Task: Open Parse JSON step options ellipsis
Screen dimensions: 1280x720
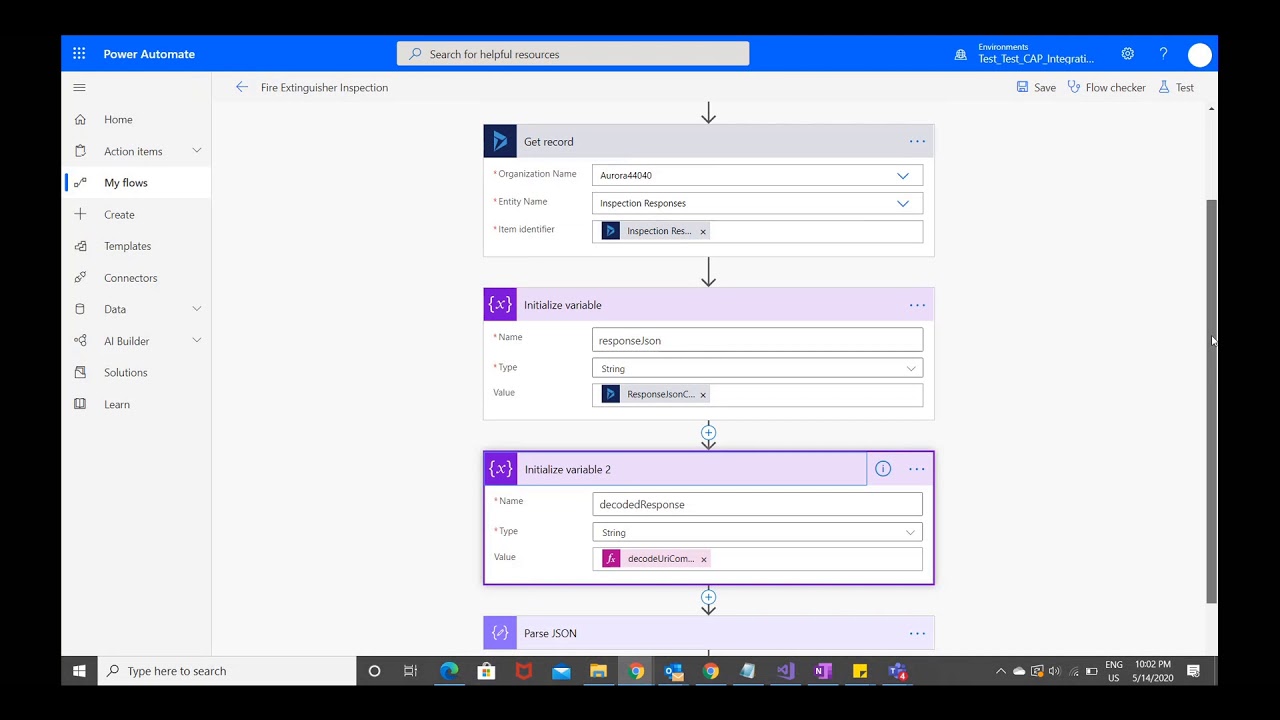Action: [917, 633]
